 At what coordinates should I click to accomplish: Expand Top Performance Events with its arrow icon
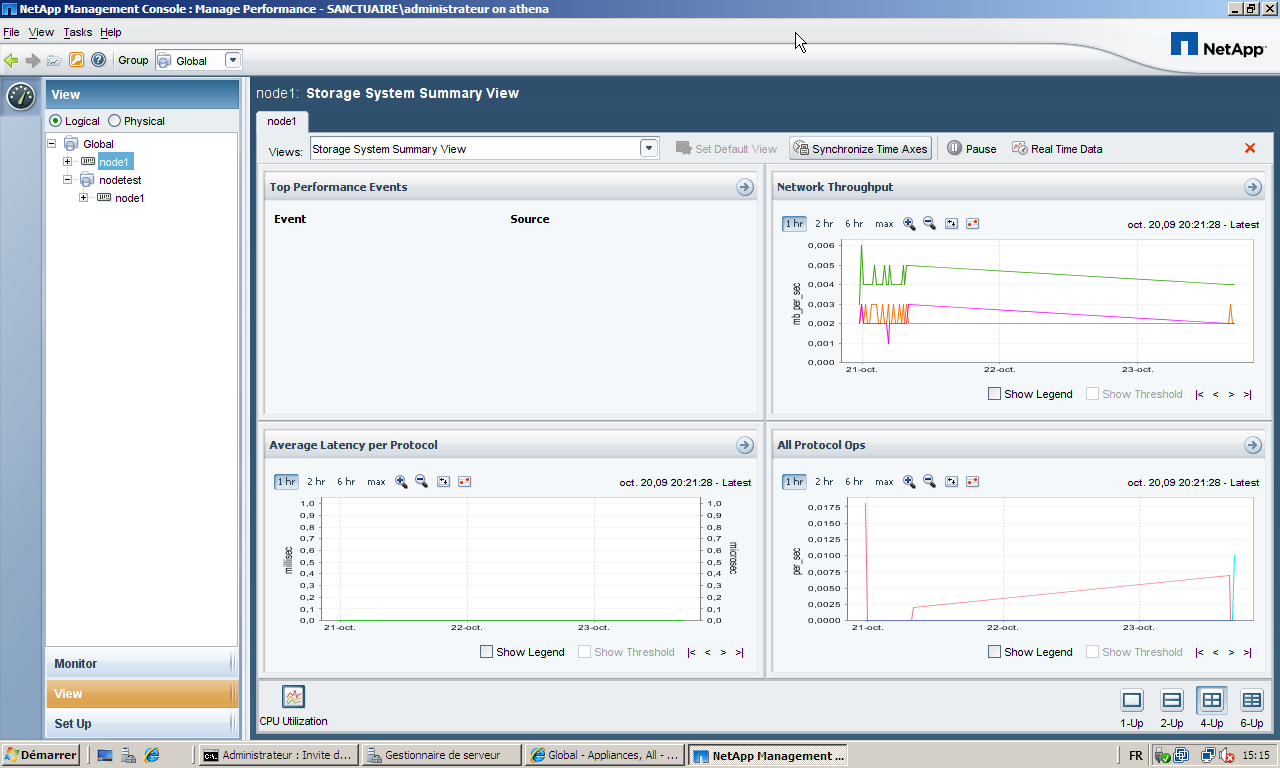tap(745, 187)
